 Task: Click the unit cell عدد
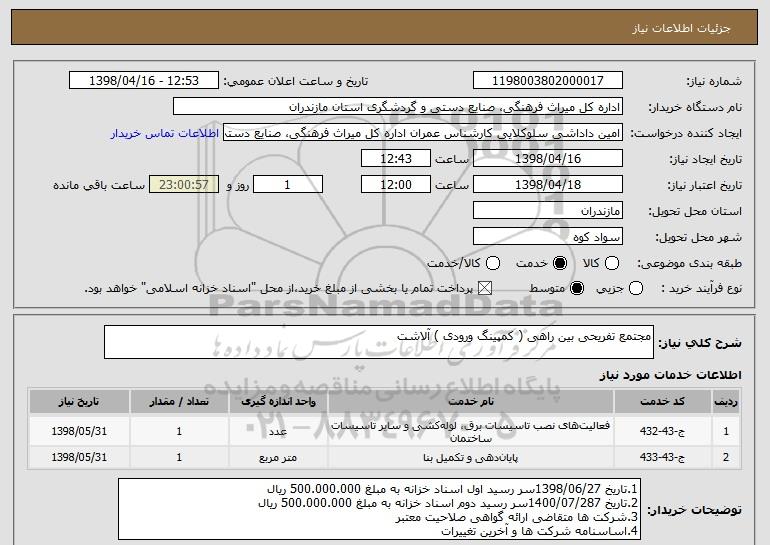(278, 432)
